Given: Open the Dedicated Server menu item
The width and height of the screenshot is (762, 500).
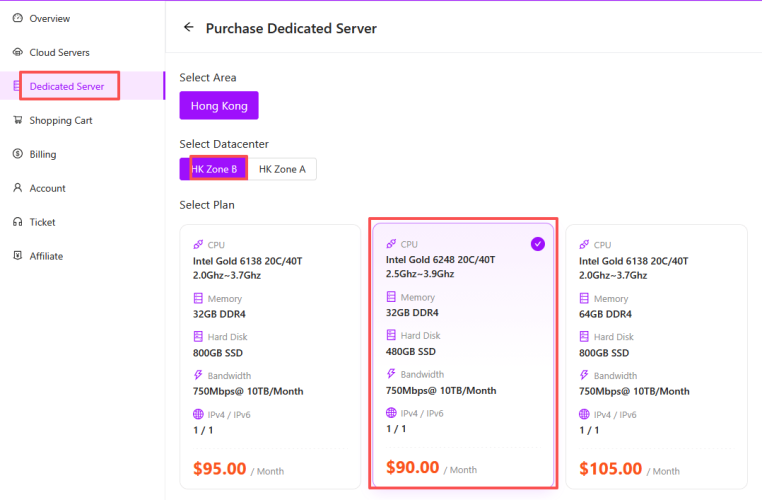Looking at the screenshot, I should [83, 86].
